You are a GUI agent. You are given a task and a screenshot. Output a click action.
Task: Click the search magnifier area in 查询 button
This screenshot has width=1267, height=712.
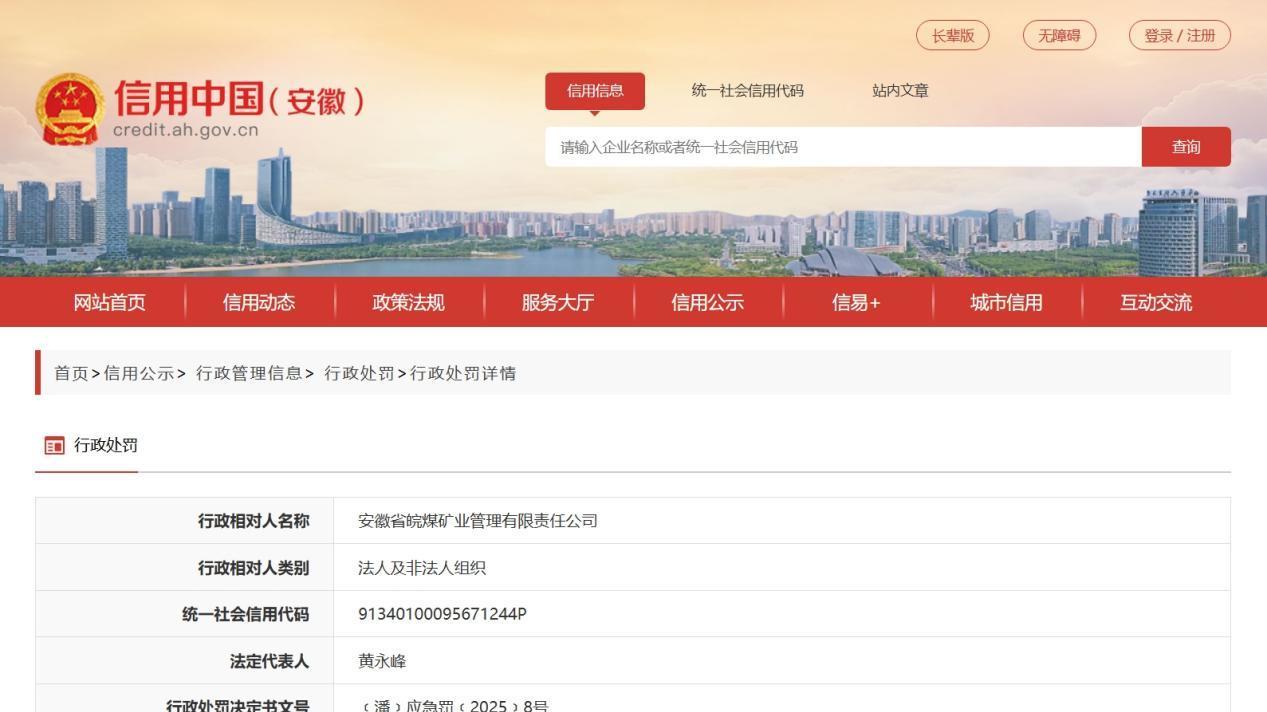pyautogui.click(x=1185, y=146)
